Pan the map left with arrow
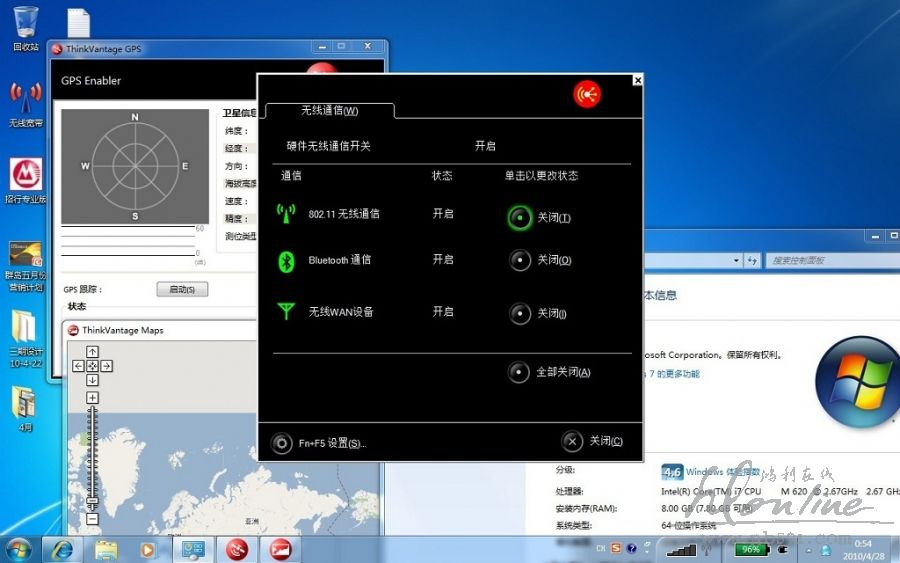 point(79,366)
